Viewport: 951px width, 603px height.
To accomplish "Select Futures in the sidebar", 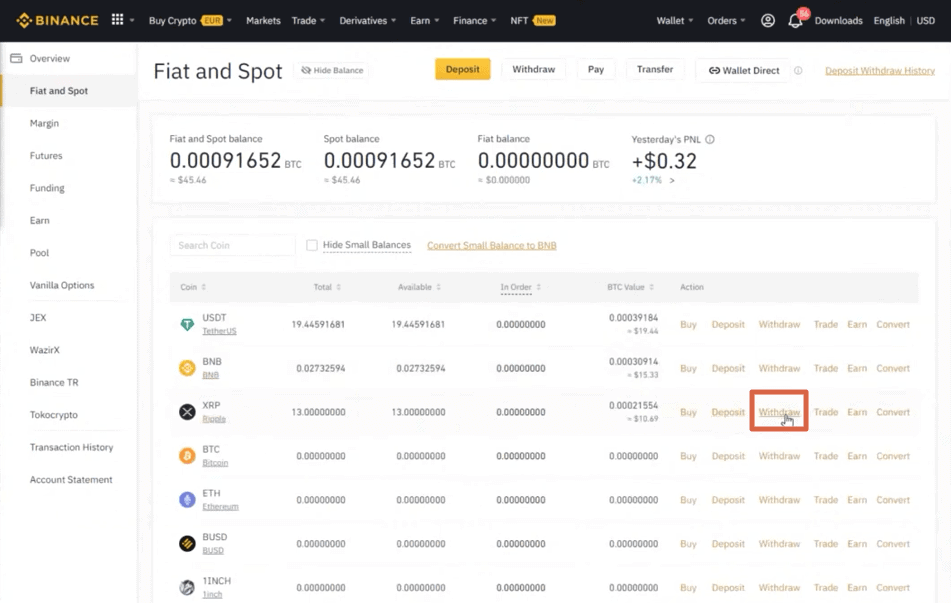I will pos(46,156).
